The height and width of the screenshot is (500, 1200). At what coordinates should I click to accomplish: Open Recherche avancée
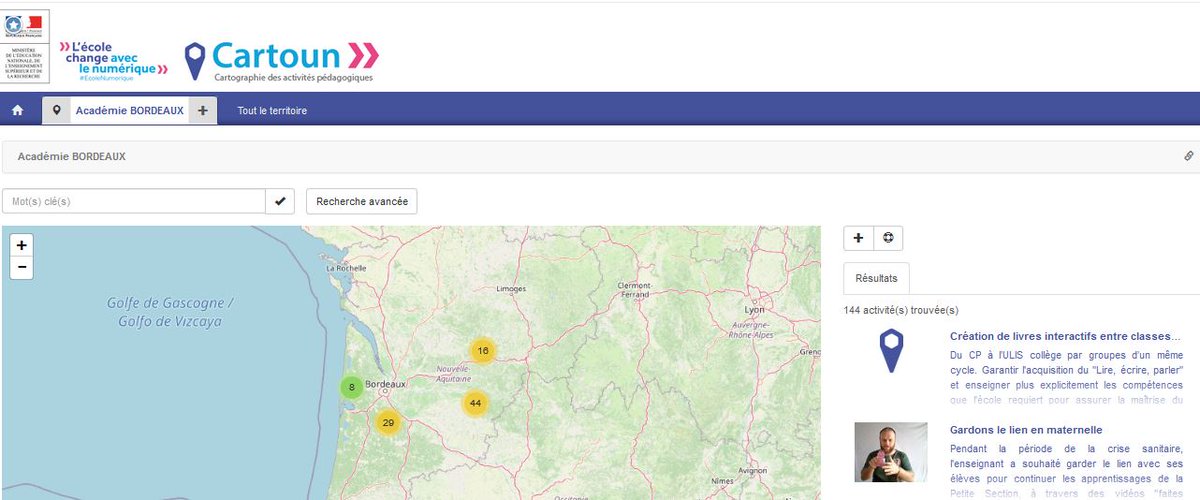pos(362,201)
